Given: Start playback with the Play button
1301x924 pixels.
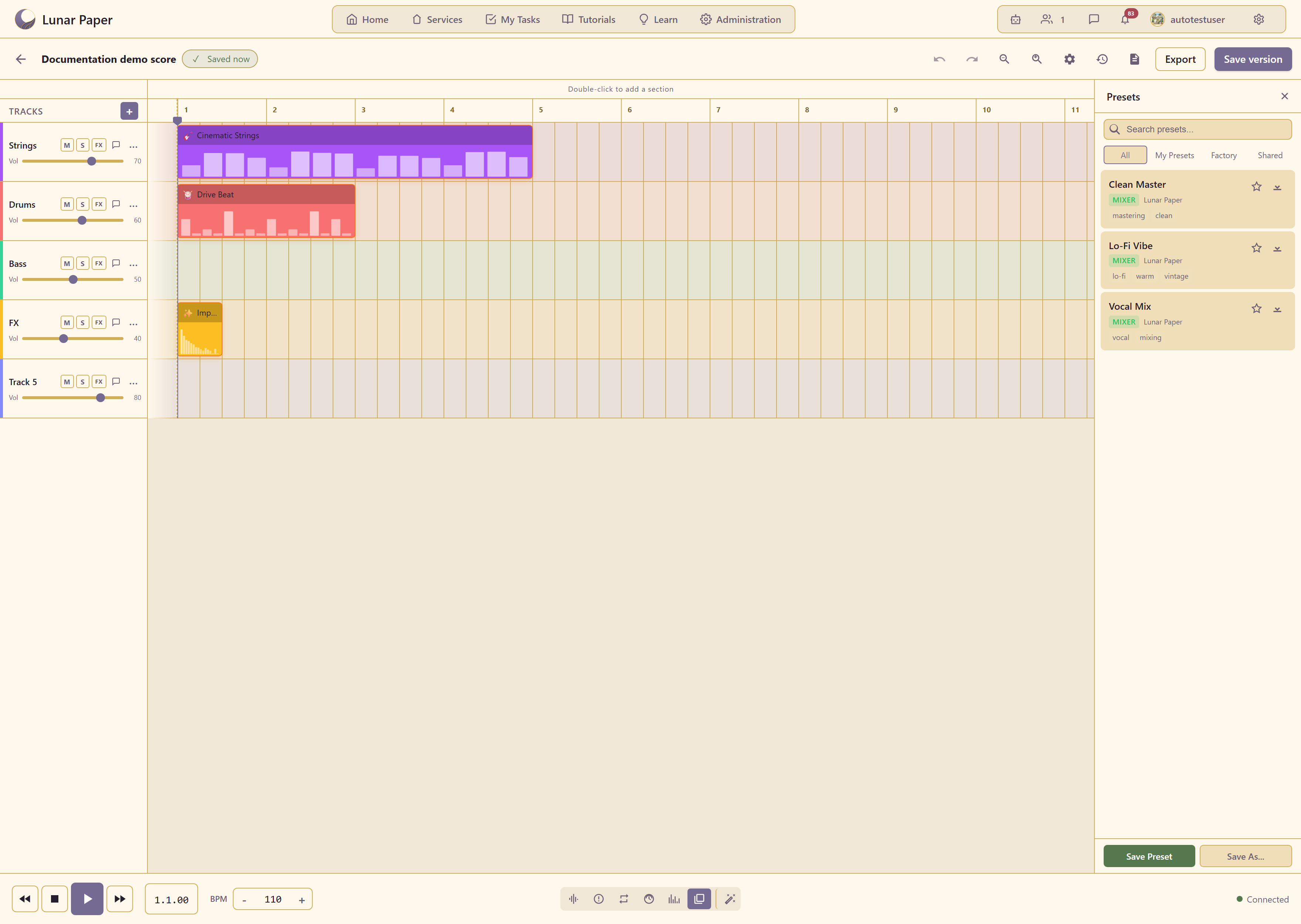Looking at the screenshot, I should (87, 899).
